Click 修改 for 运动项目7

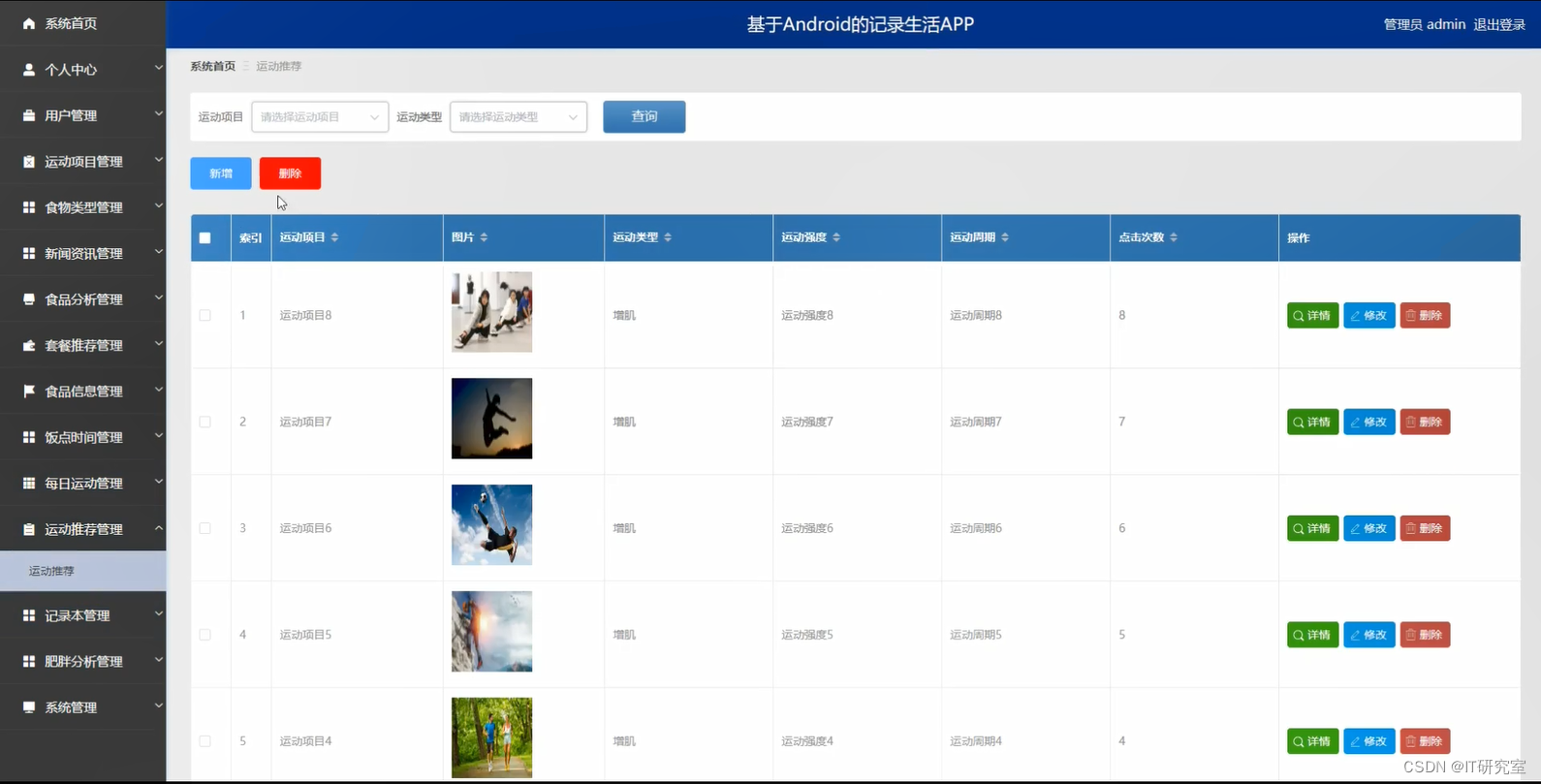tap(1368, 422)
